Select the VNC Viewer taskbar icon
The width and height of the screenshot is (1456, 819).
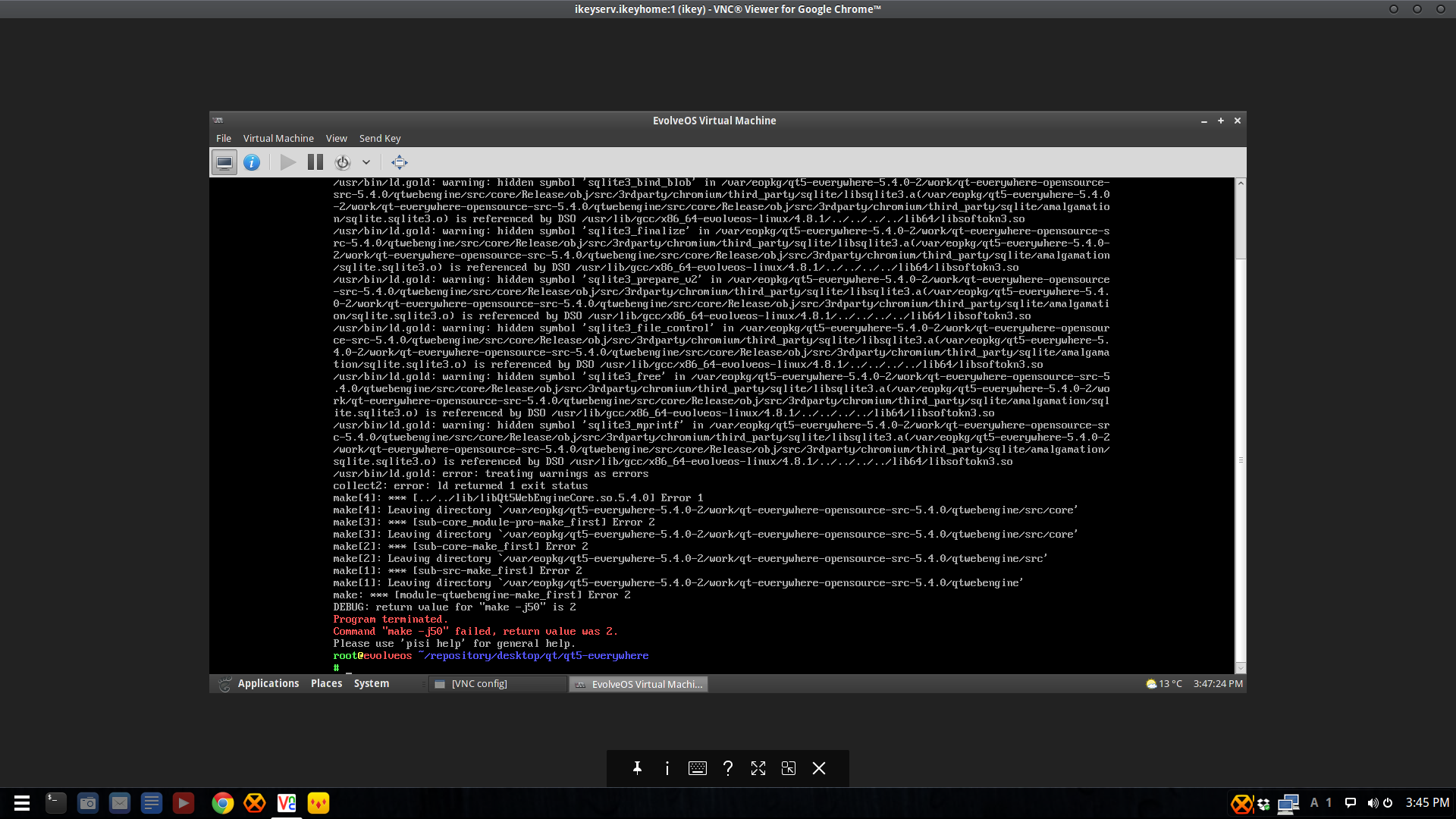pyautogui.click(x=287, y=803)
